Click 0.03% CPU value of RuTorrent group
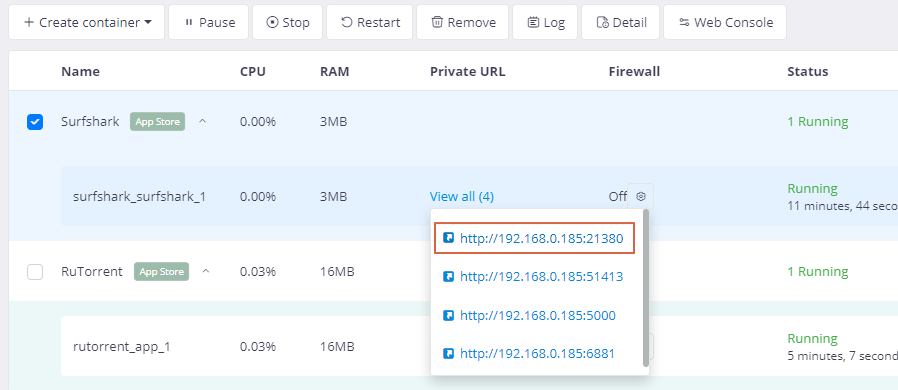 [258, 271]
